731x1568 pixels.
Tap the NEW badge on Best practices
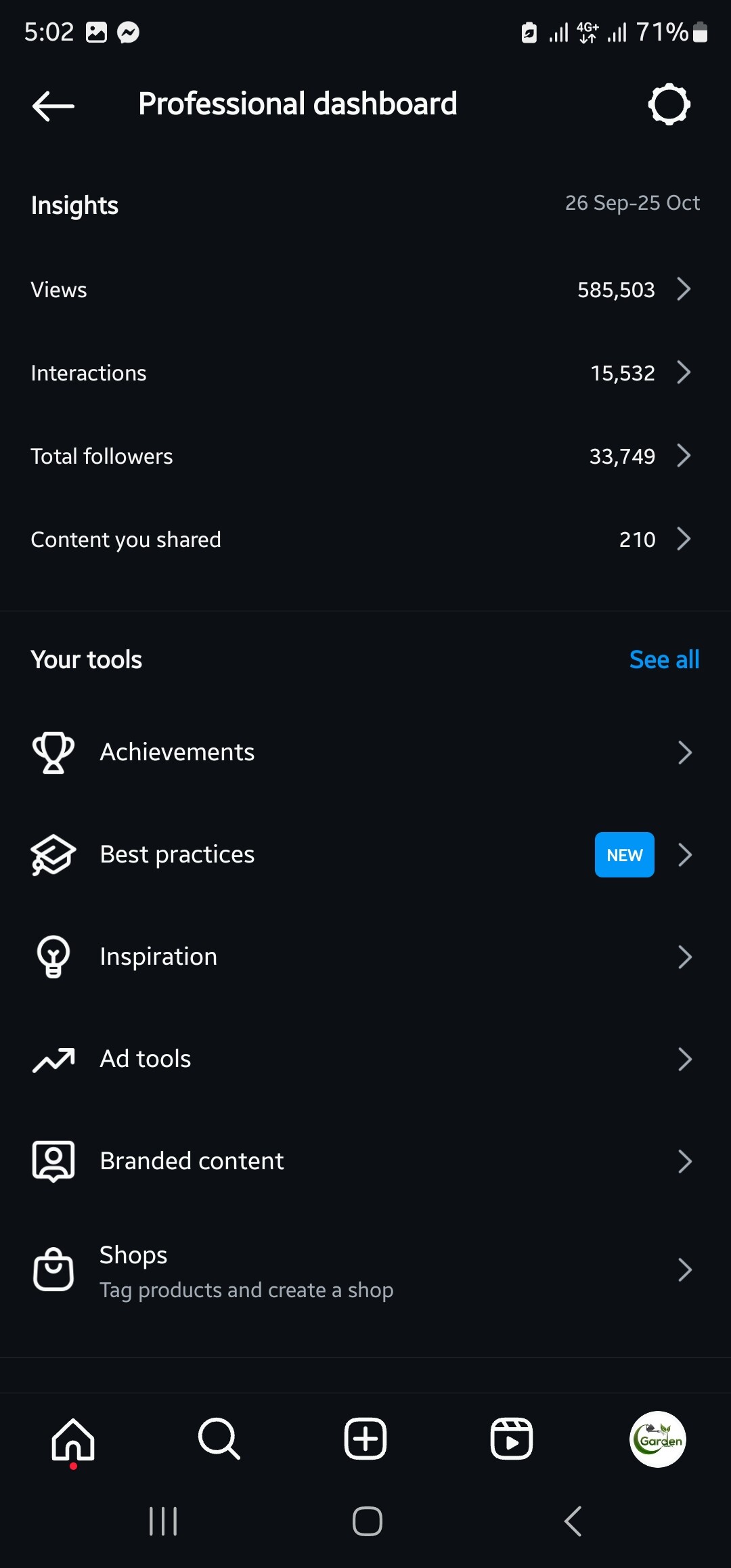[x=624, y=854]
